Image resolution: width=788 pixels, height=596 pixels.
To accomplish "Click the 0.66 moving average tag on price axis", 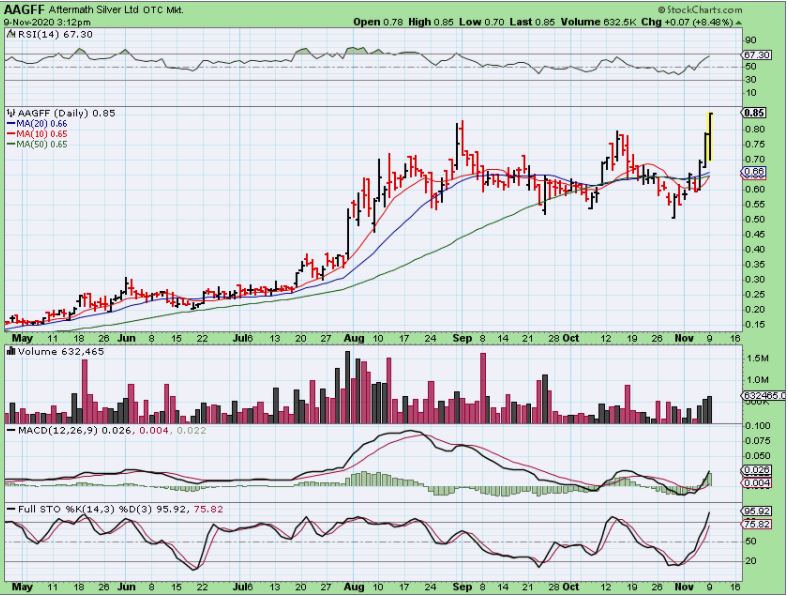I will tap(754, 172).
